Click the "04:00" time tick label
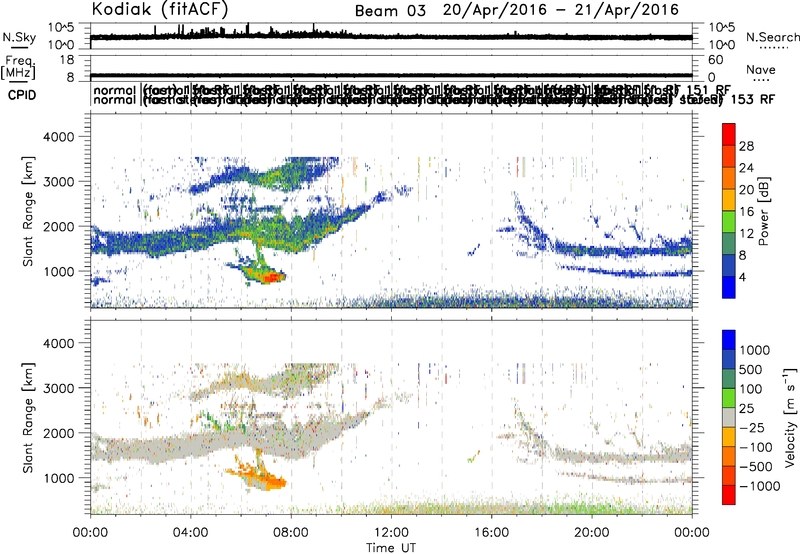The height and width of the screenshot is (554, 800). click(x=190, y=533)
